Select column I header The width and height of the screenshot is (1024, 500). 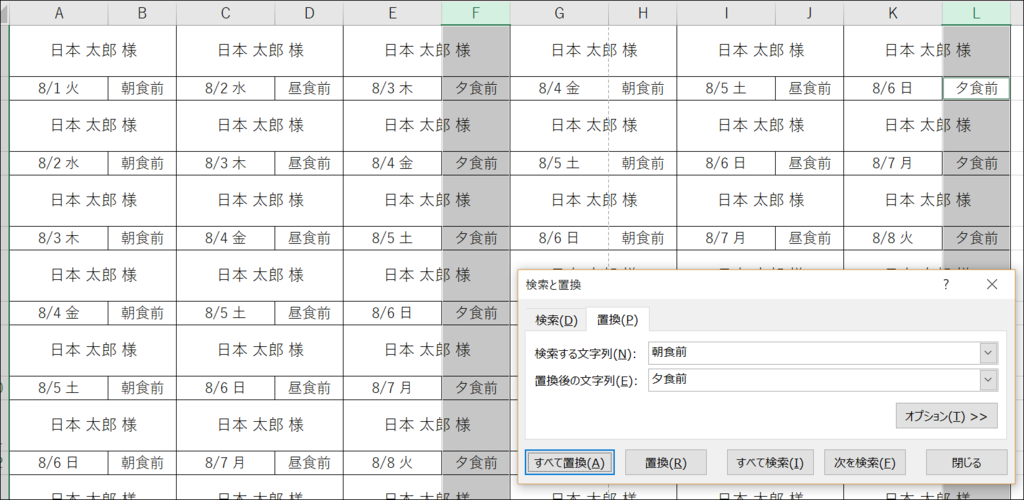click(726, 13)
